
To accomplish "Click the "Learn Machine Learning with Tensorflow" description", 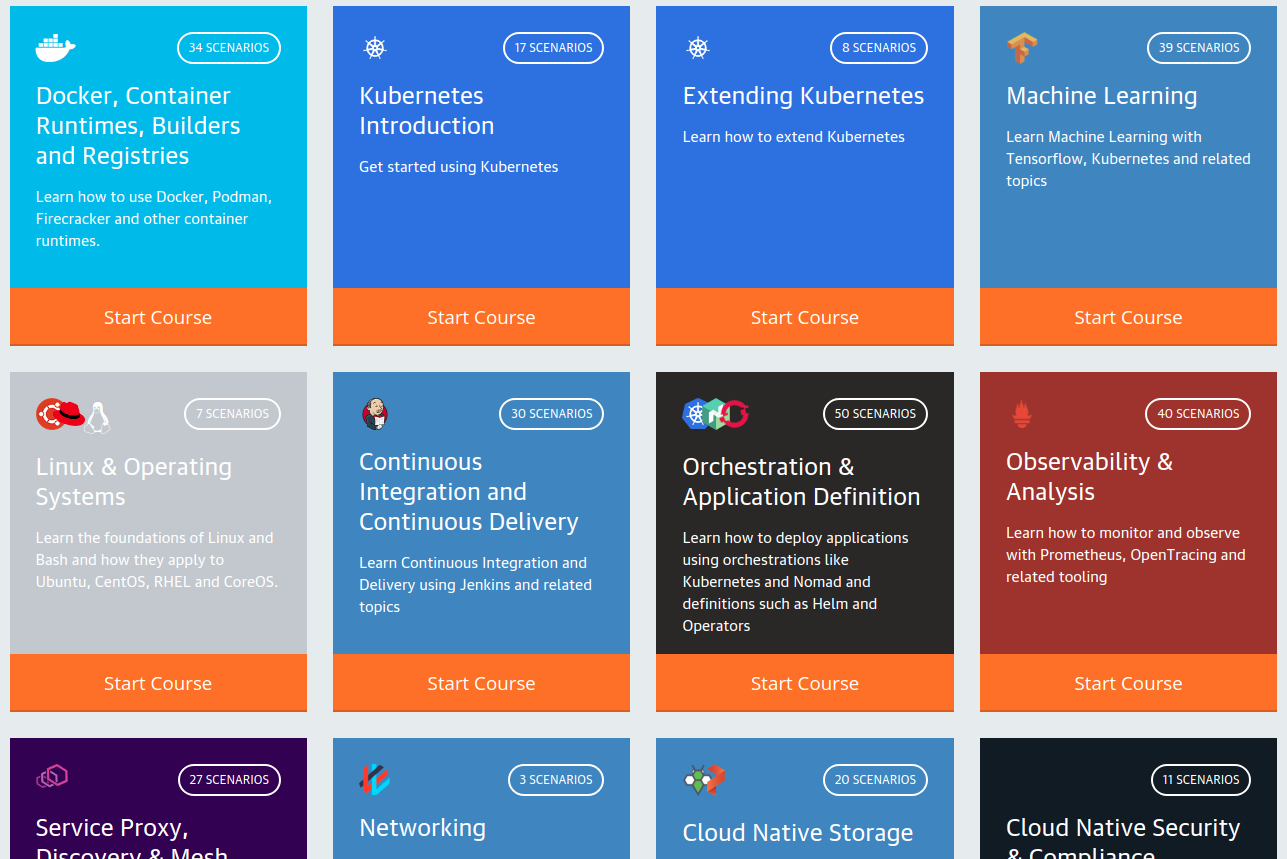I will [x=1128, y=159].
